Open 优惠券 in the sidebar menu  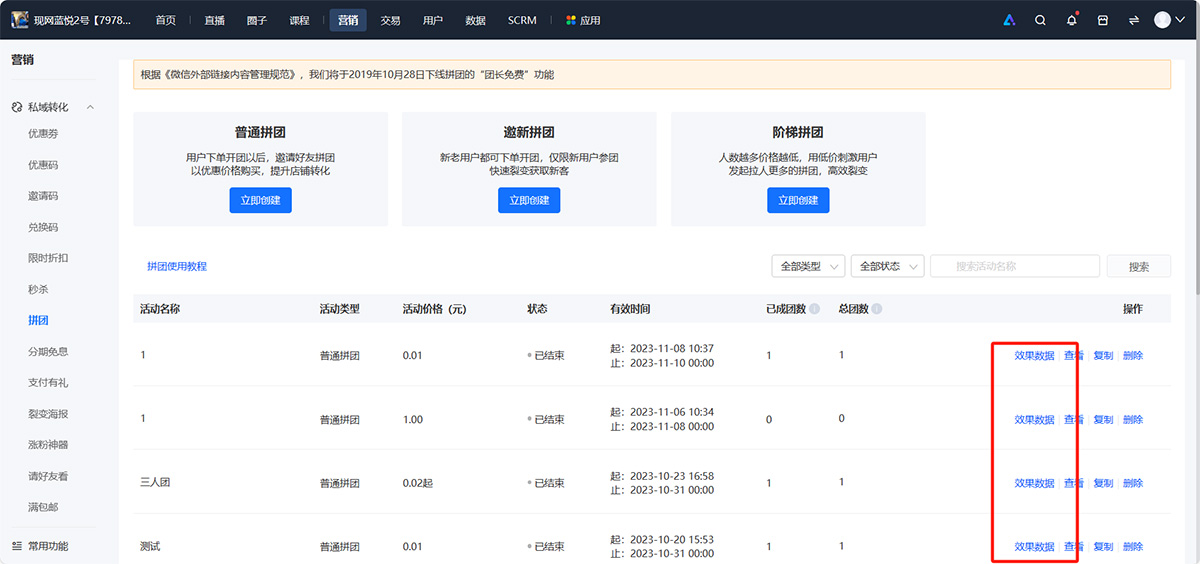click(x=43, y=133)
